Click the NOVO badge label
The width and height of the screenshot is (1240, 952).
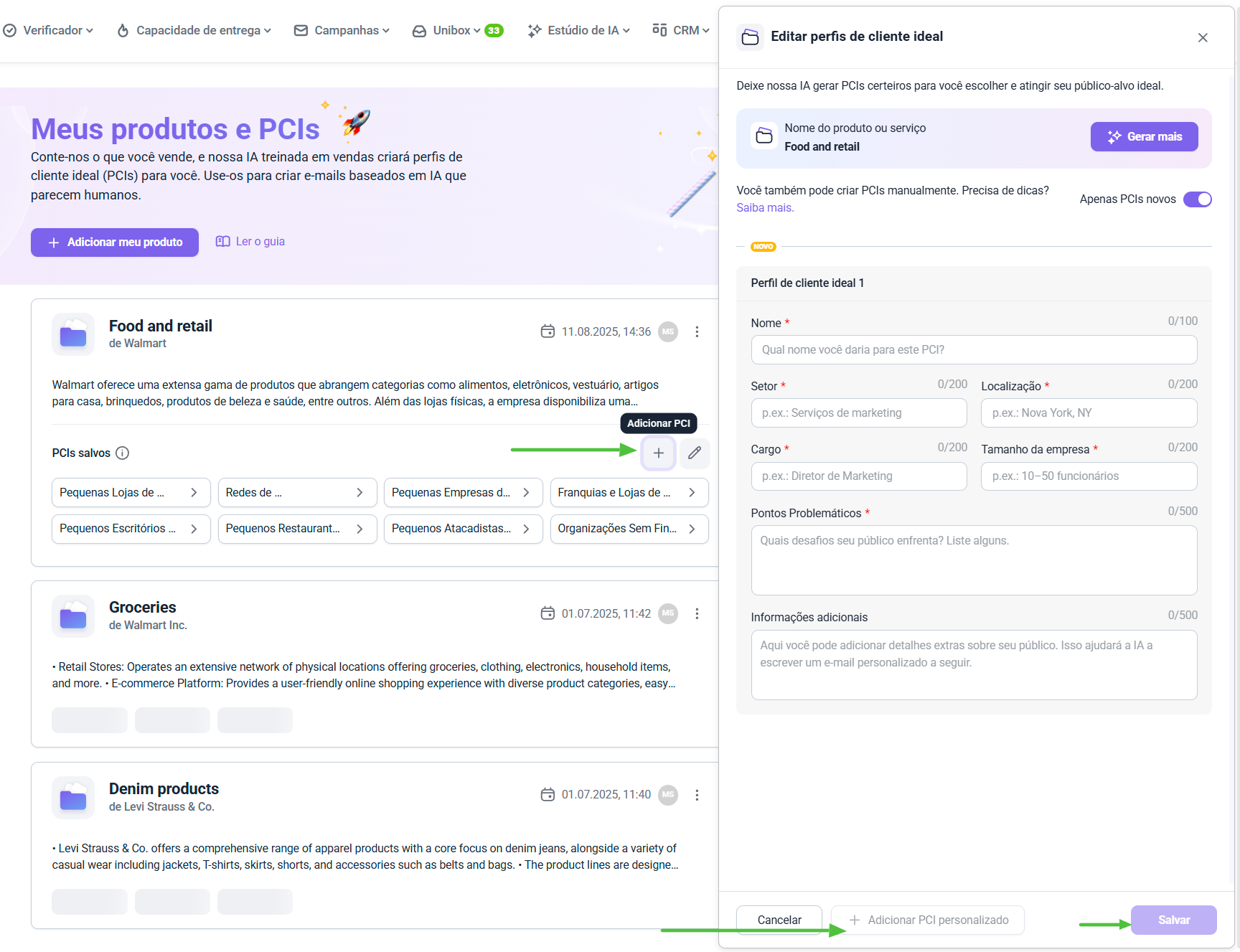[x=764, y=247]
